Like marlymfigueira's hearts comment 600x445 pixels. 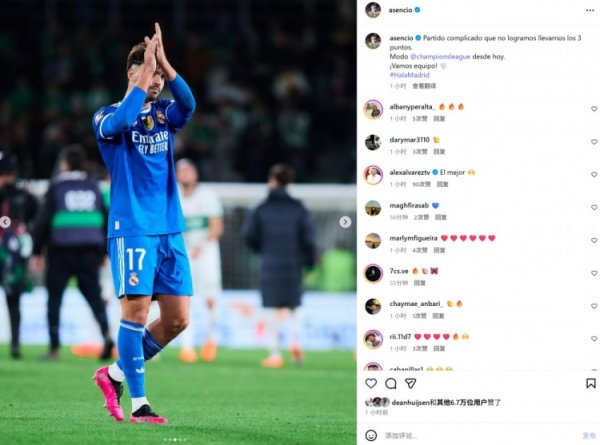(594, 240)
